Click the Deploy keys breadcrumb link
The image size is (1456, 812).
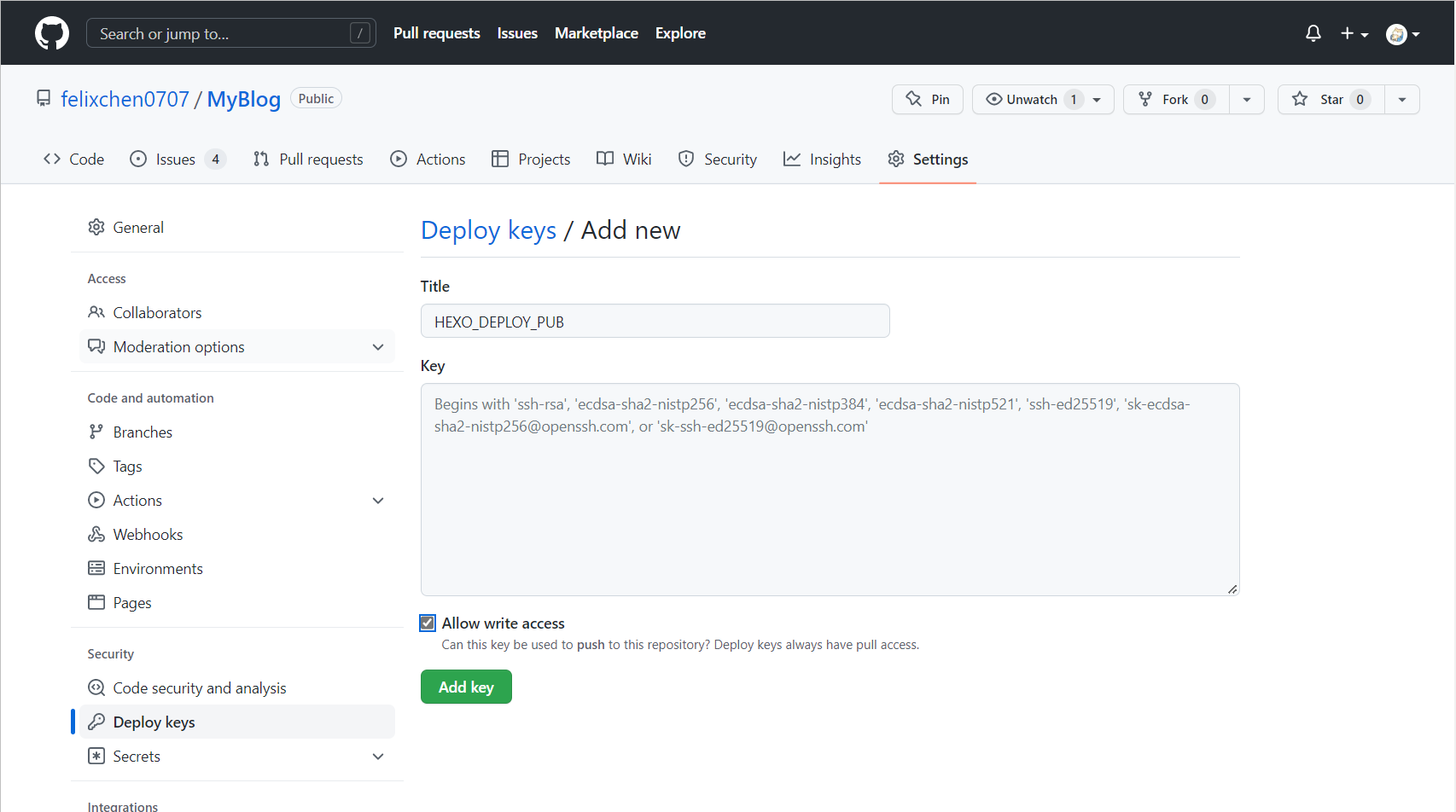tap(488, 230)
